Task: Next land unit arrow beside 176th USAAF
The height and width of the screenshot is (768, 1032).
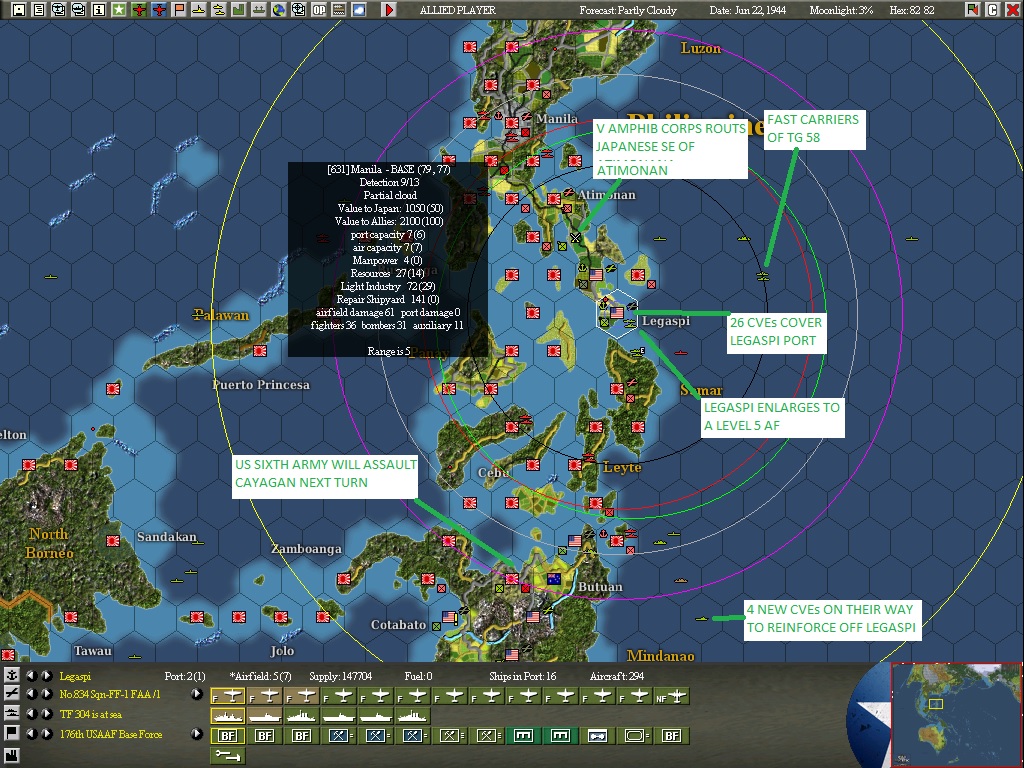Action: click(x=46, y=733)
